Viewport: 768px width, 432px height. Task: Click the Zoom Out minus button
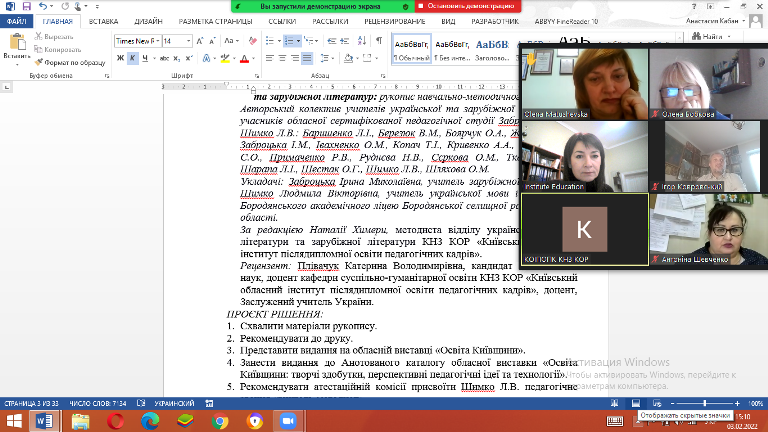tap(672, 403)
